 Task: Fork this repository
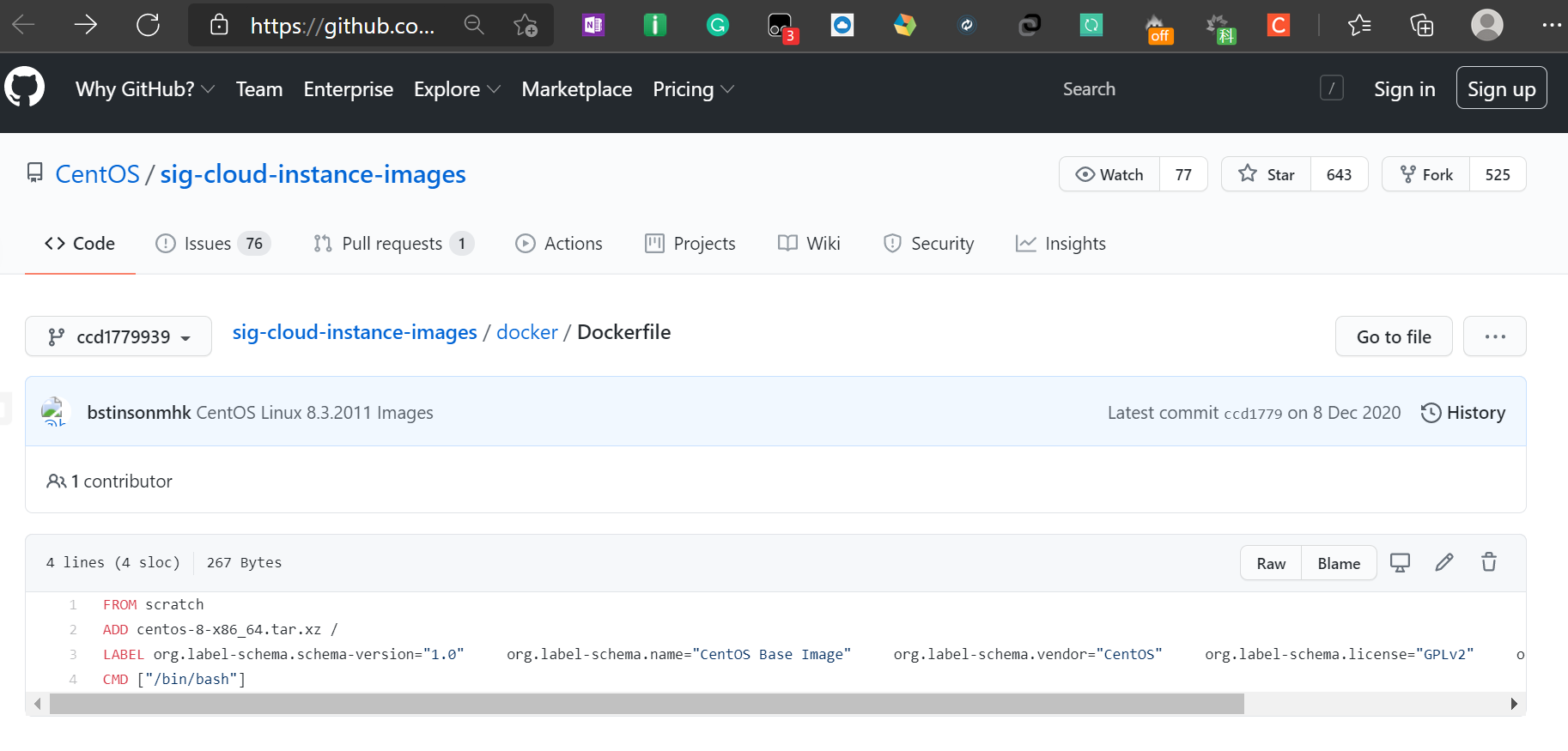coord(1426,174)
